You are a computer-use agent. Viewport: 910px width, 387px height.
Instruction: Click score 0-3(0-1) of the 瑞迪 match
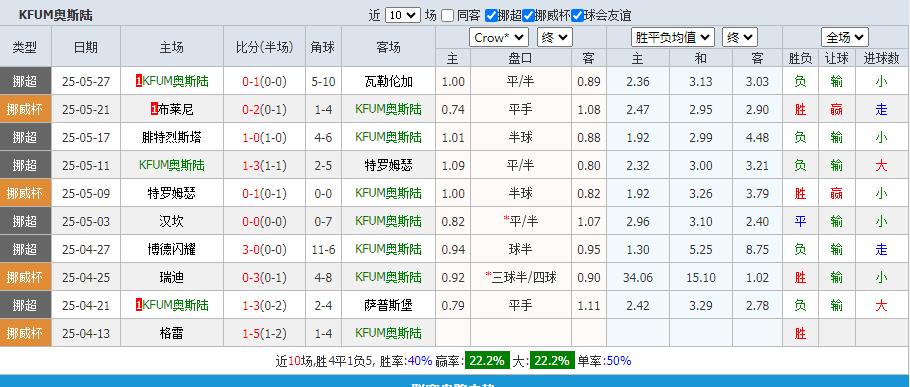point(264,277)
